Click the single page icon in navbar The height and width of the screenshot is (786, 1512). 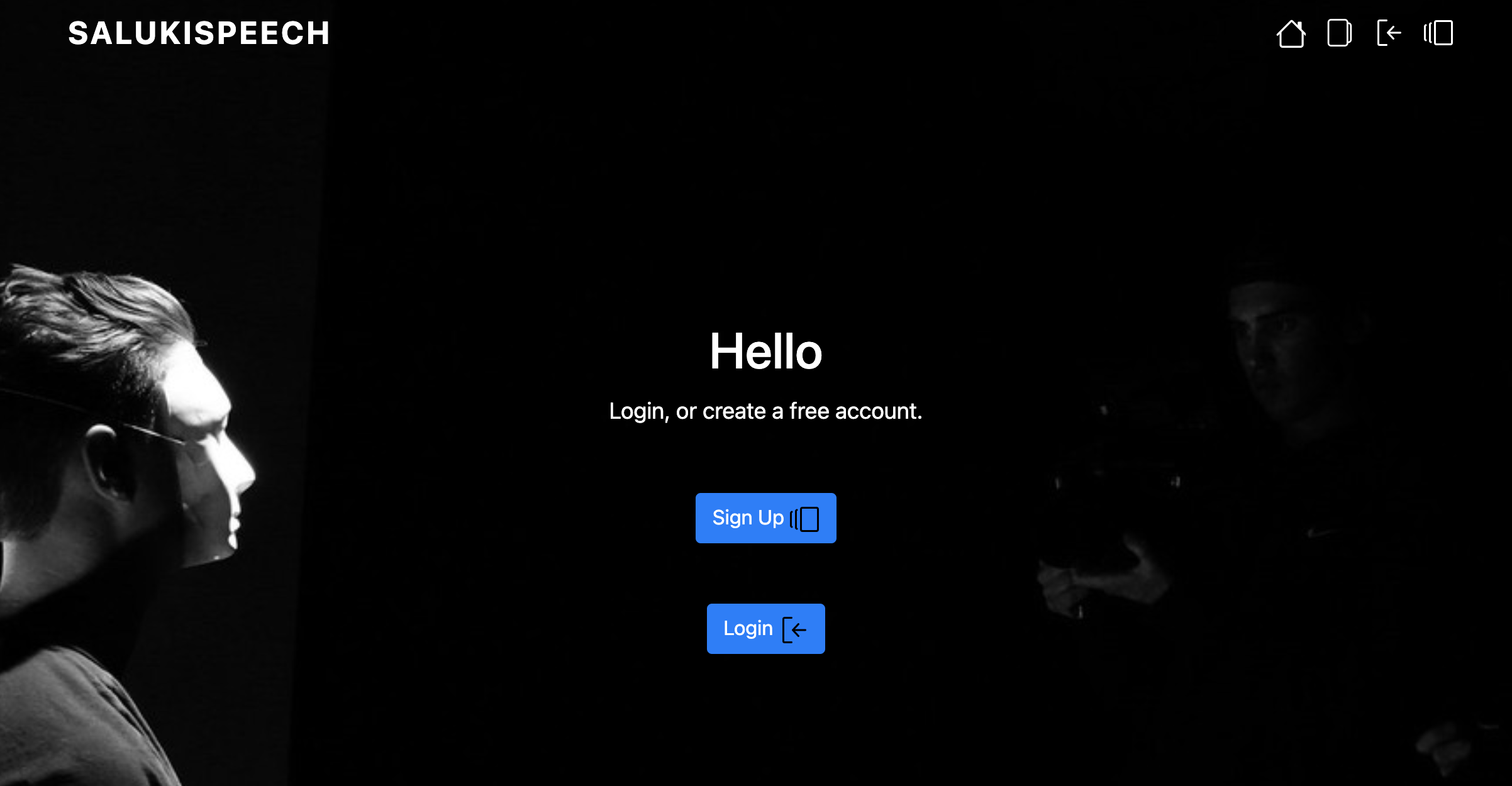pyautogui.click(x=1340, y=33)
